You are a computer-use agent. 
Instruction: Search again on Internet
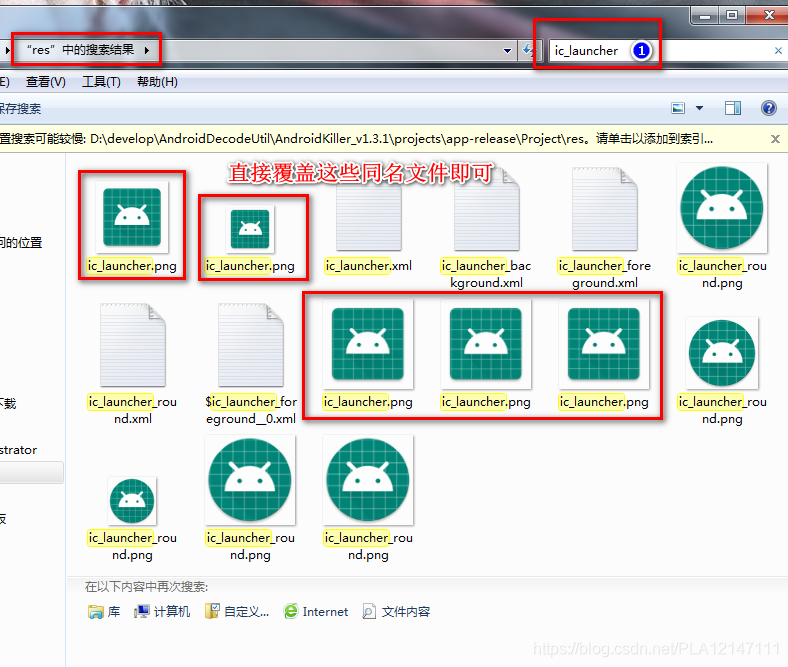point(316,612)
